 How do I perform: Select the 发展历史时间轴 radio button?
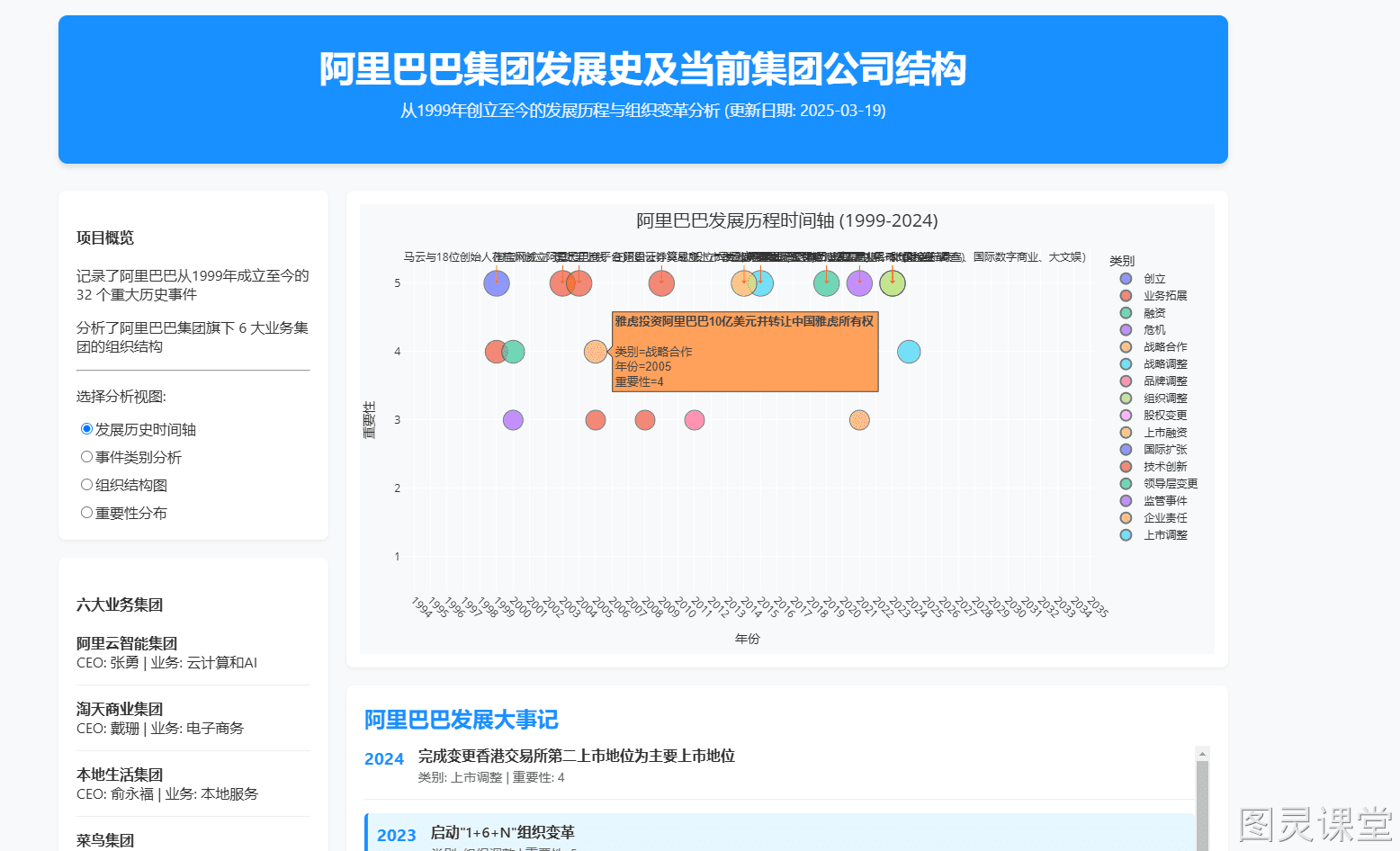pyautogui.click(x=86, y=429)
